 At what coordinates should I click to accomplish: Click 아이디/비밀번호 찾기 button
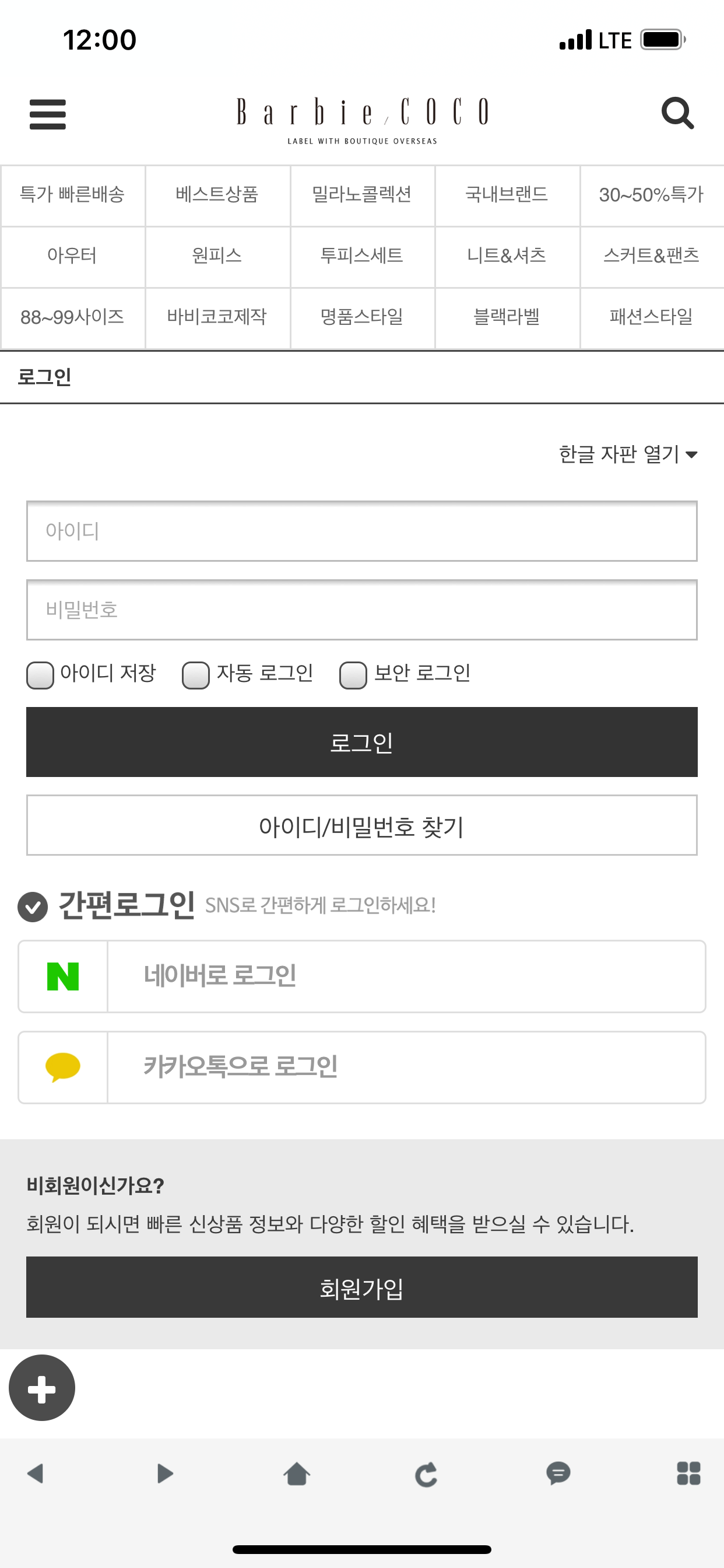(362, 825)
